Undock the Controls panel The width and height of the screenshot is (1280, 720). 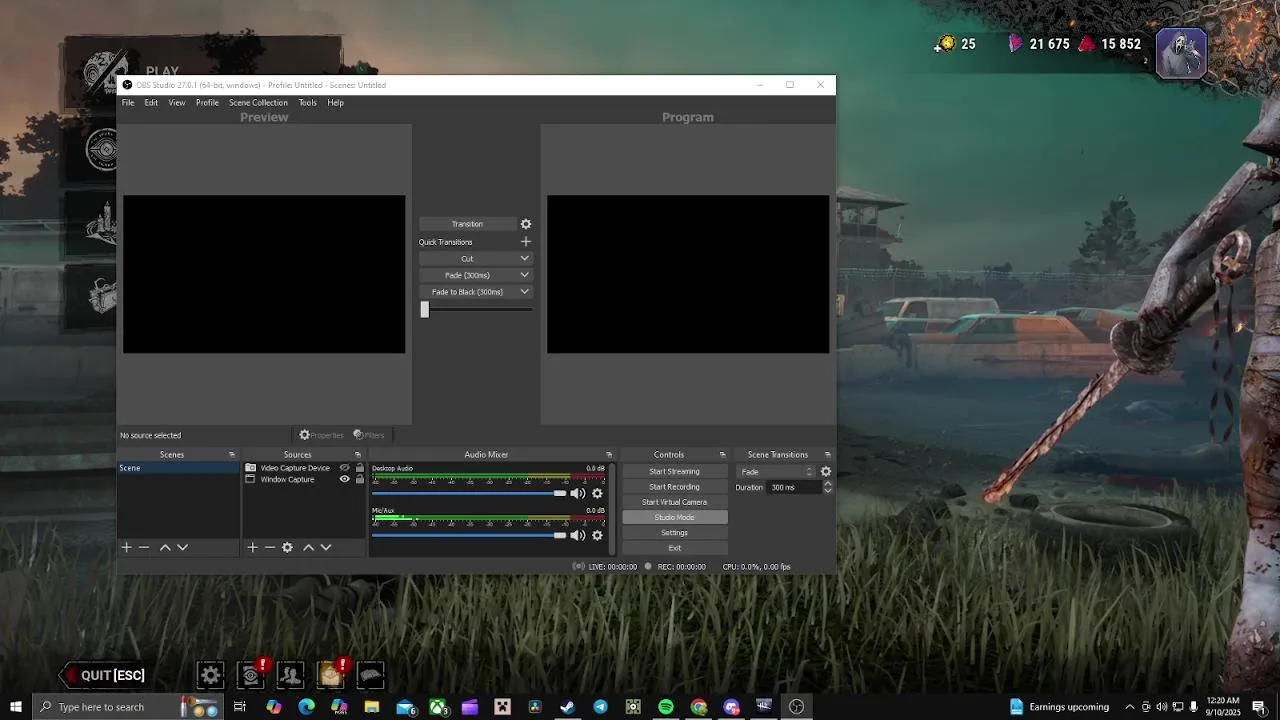(723, 455)
